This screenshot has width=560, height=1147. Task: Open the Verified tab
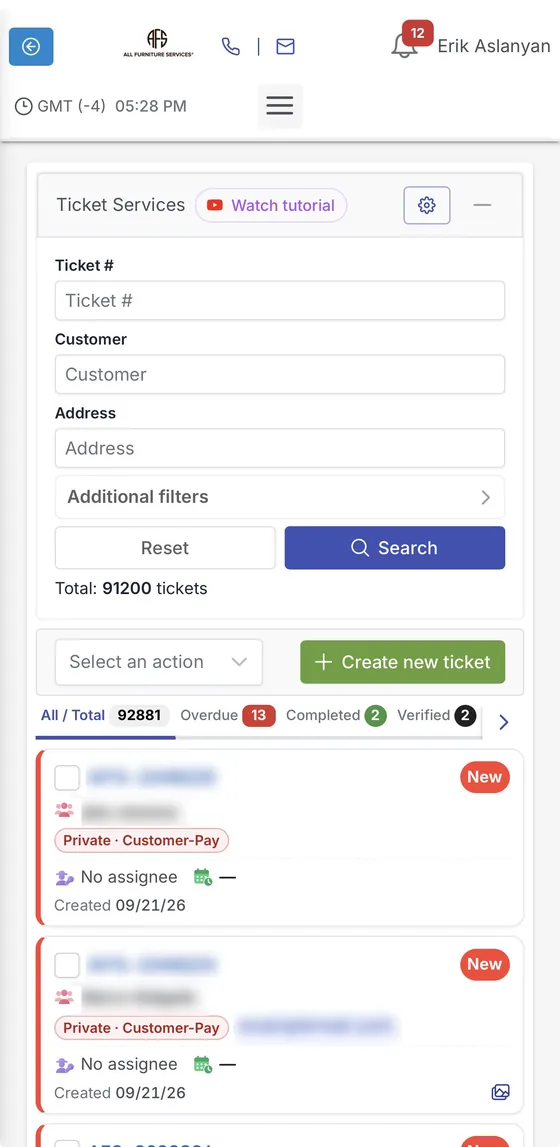[436, 715]
